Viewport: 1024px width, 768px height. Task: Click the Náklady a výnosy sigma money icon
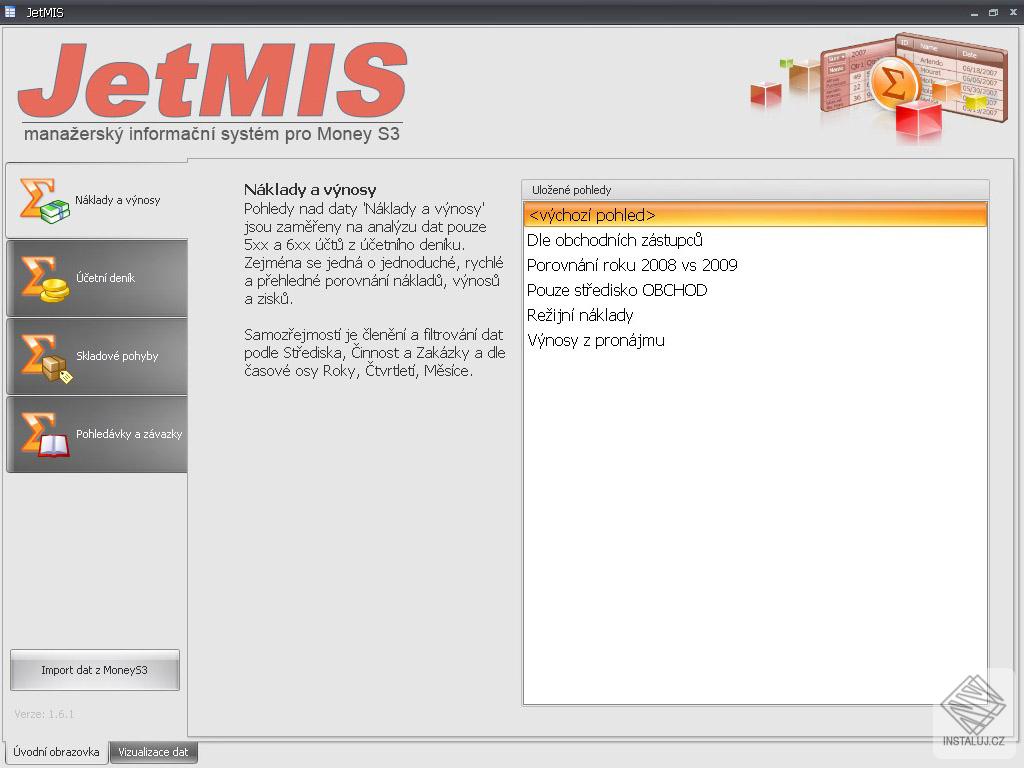coord(44,200)
